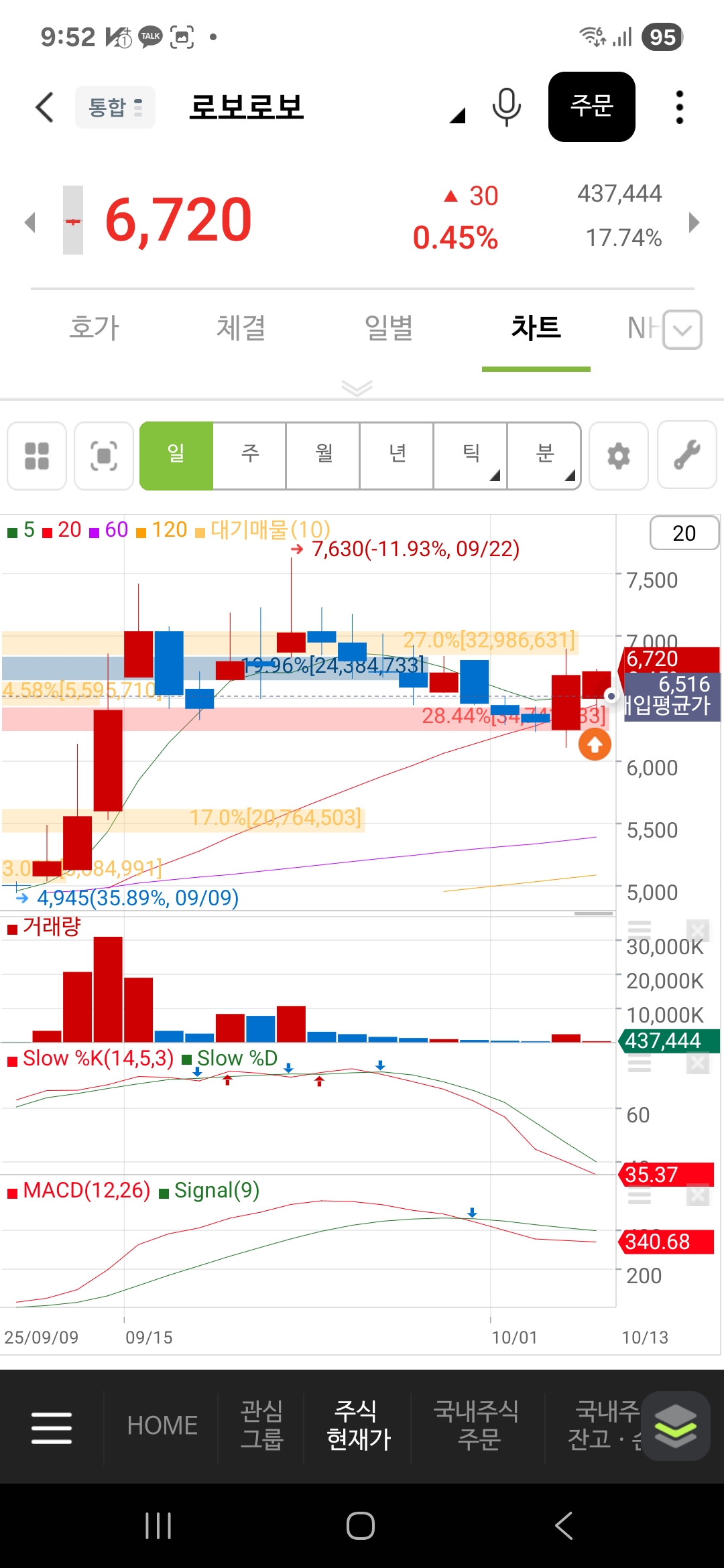Tap the chart fullscreen capture icon

[104, 456]
